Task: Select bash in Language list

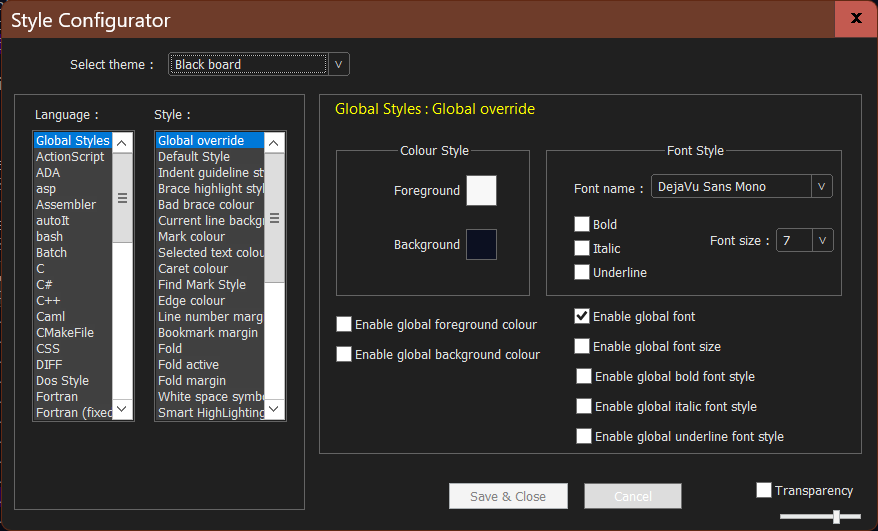Action: pyautogui.click(x=73, y=236)
